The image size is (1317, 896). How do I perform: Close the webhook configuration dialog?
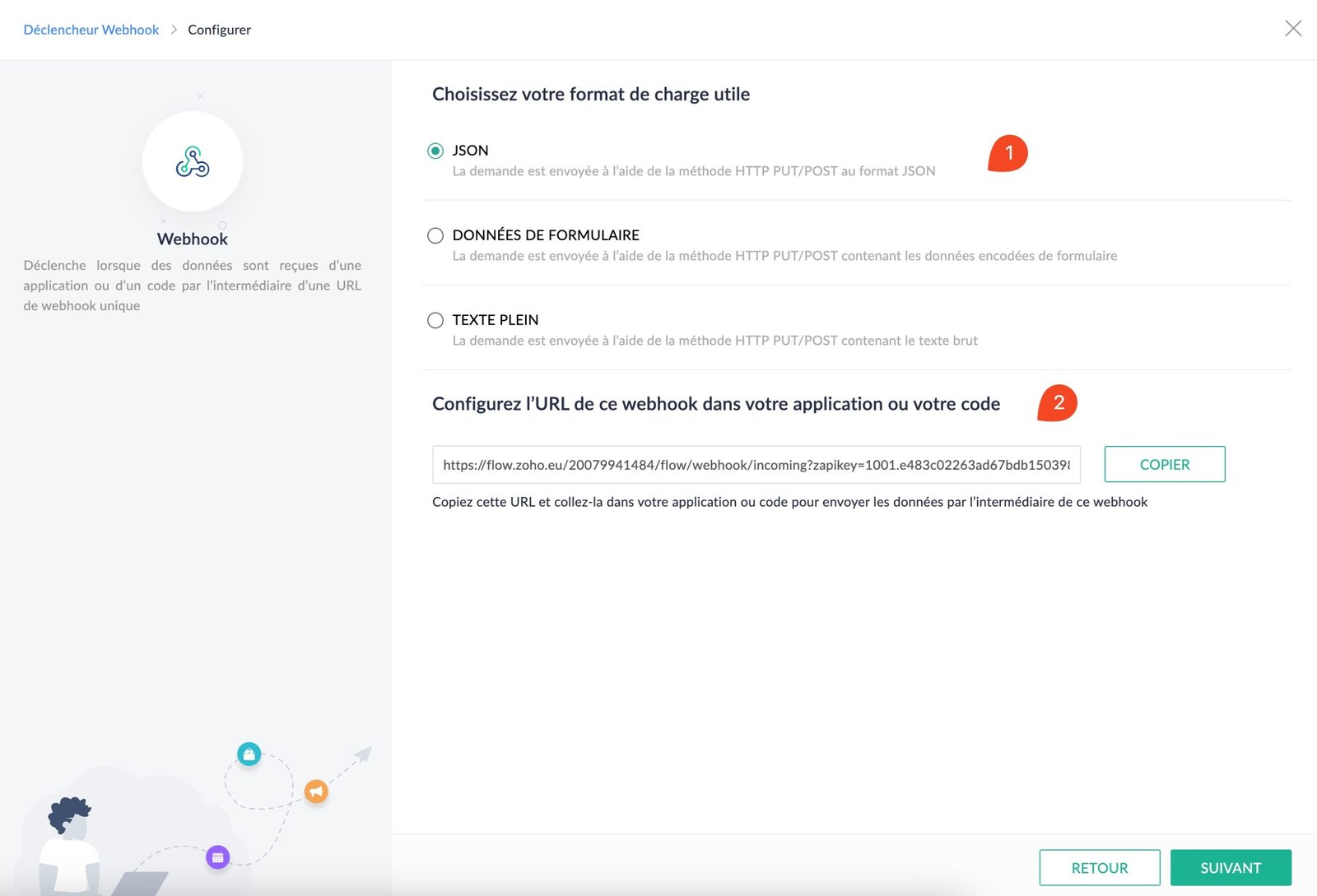tap(1293, 29)
